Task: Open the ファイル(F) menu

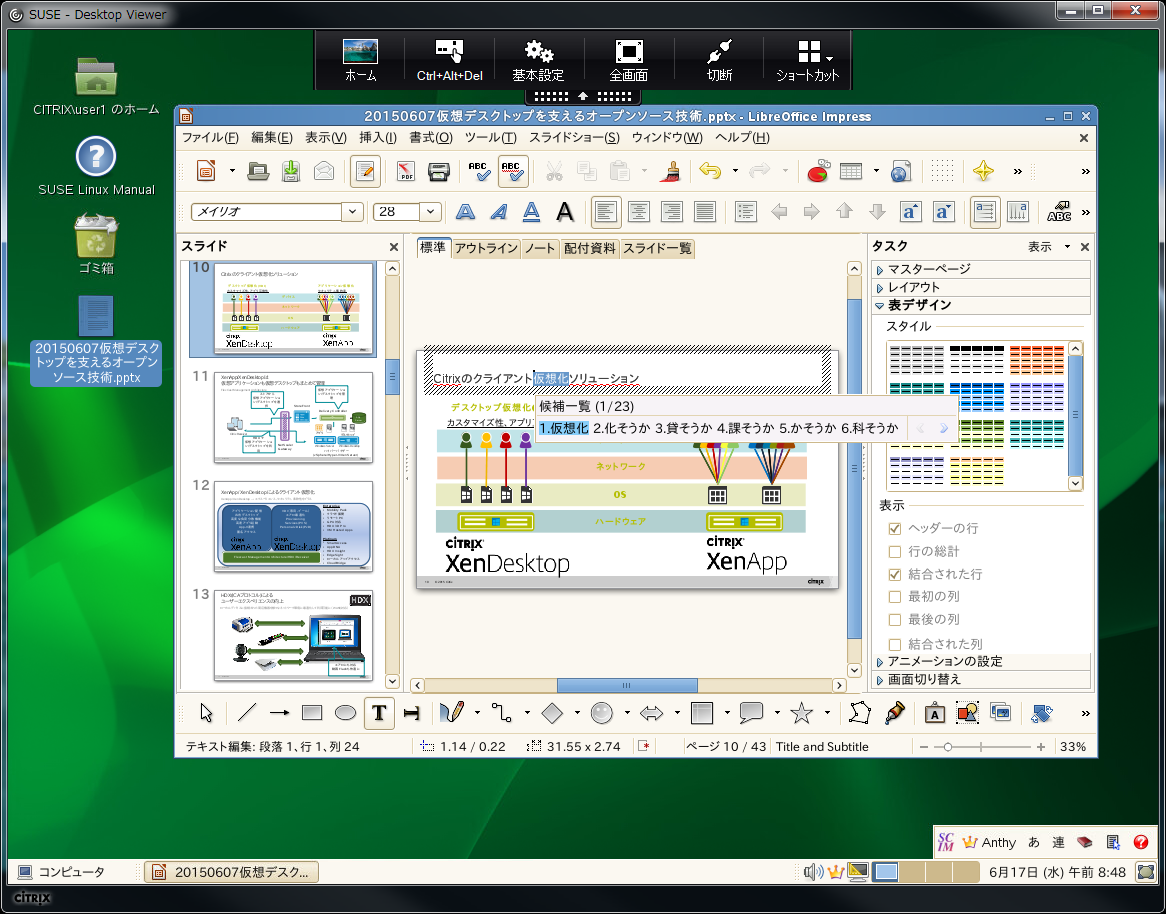Action: coord(210,138)
